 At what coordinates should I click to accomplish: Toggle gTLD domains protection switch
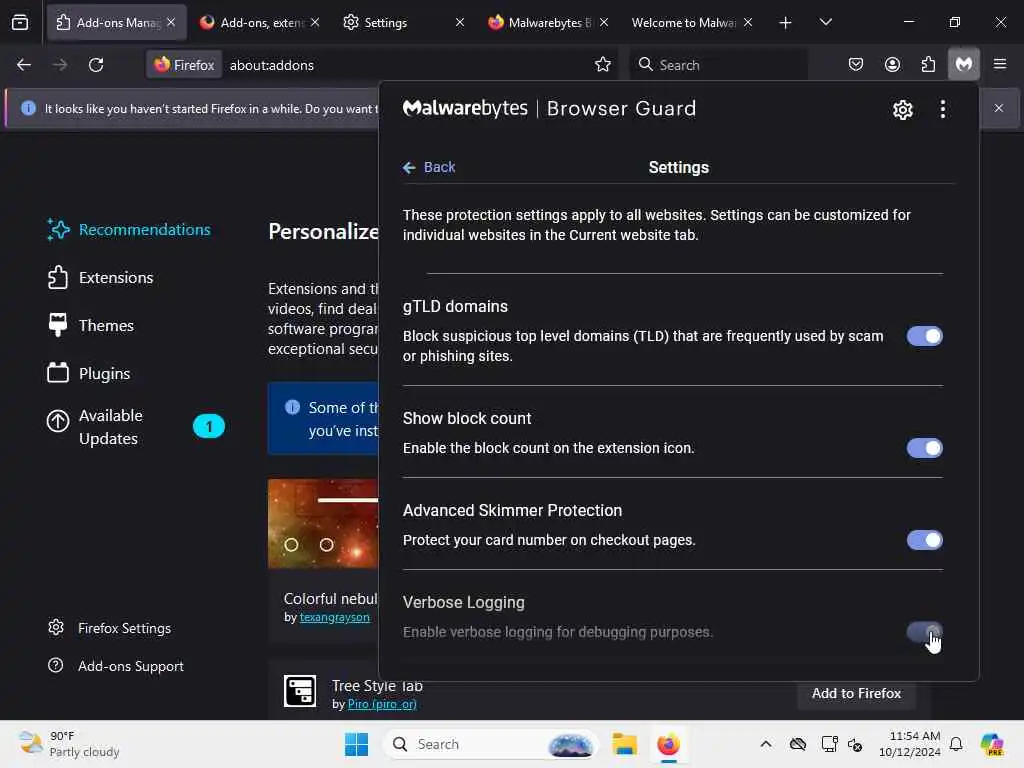point(924,336)
